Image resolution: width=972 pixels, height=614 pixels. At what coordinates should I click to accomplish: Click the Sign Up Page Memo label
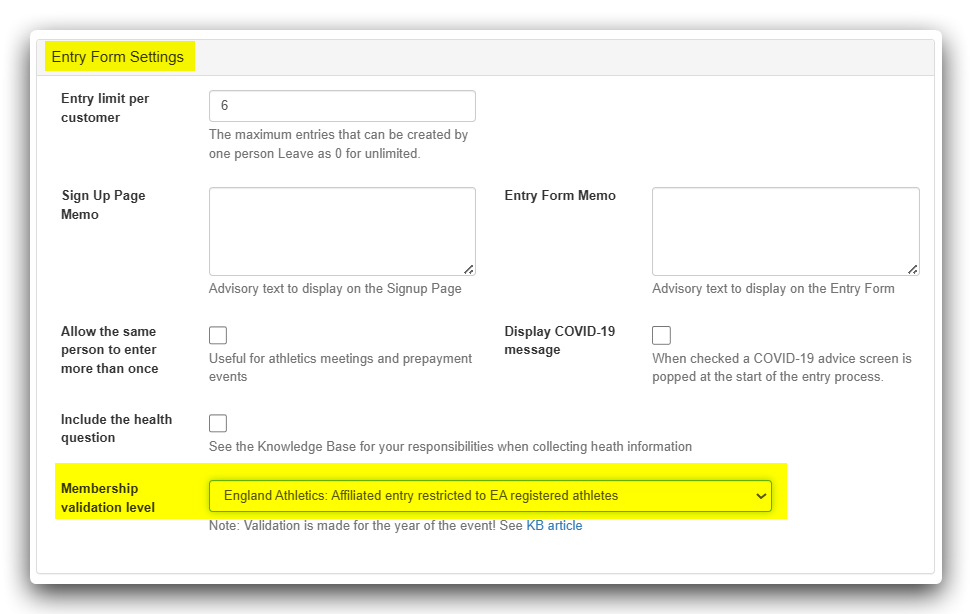point(103,205)
